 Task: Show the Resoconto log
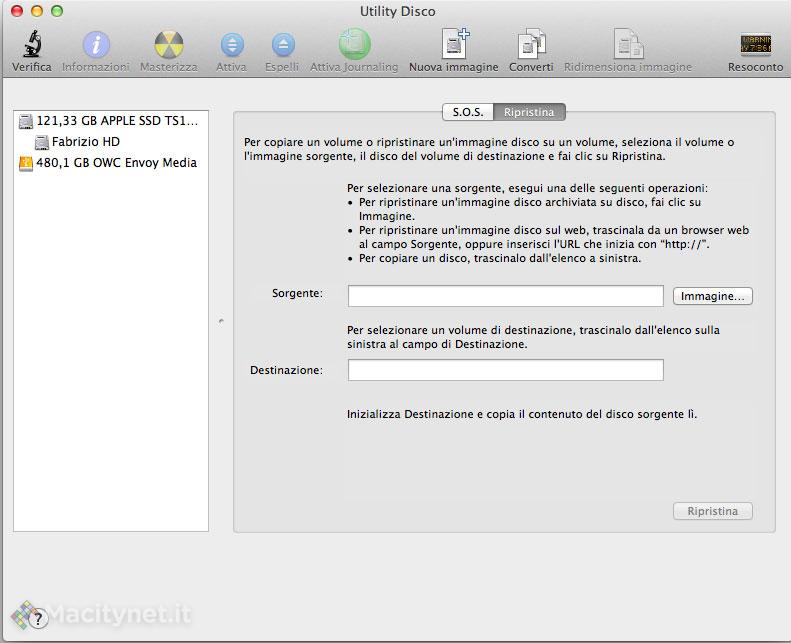coord(755,44)
